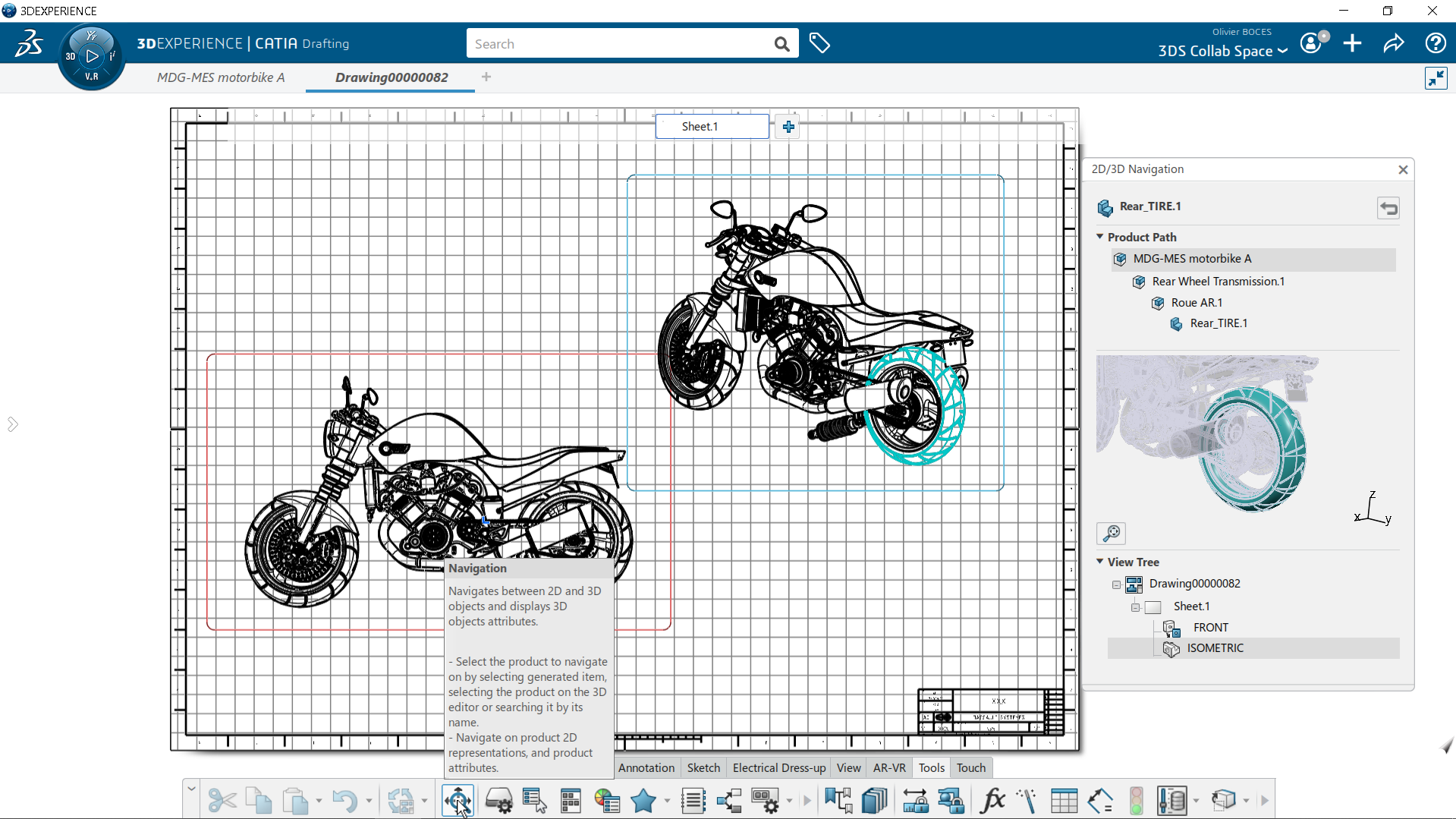1456x819 pixels.
Task: Select ISOMETRIC in the View Tree
Action: pyautogui.click(x=1215, y=647)
